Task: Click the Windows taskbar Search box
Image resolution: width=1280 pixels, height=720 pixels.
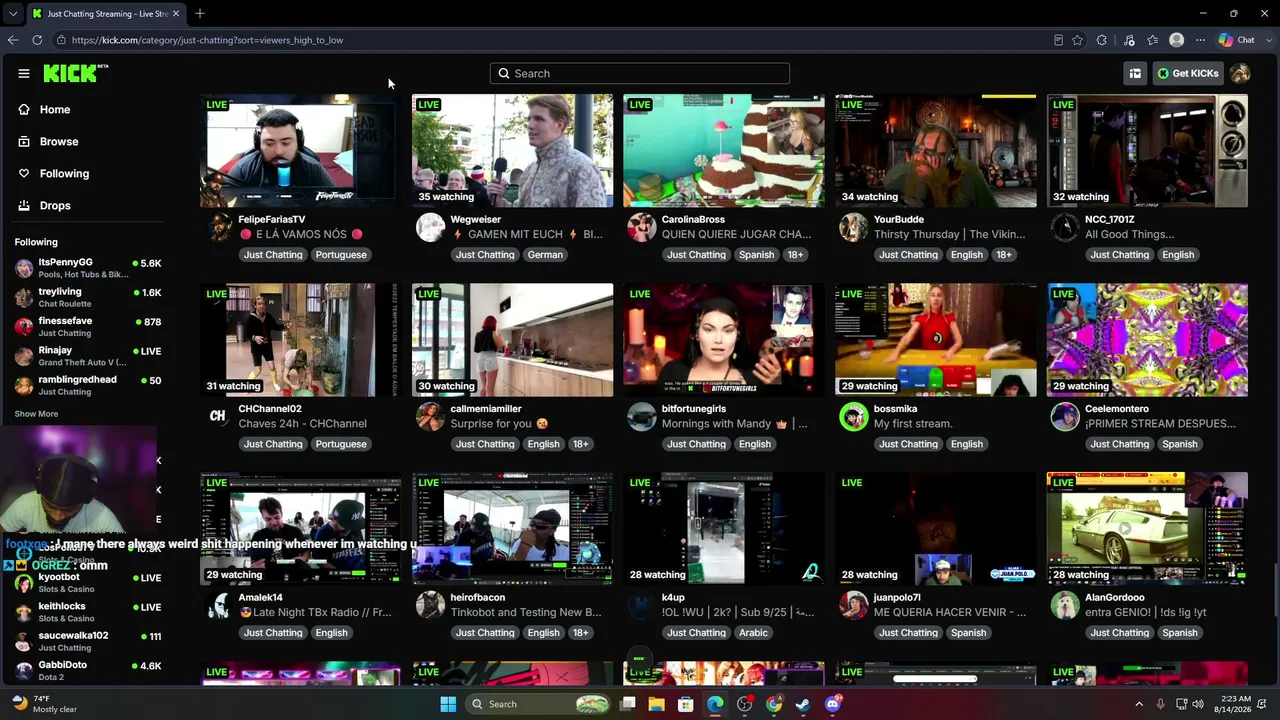Action: (x=540, y=704)
